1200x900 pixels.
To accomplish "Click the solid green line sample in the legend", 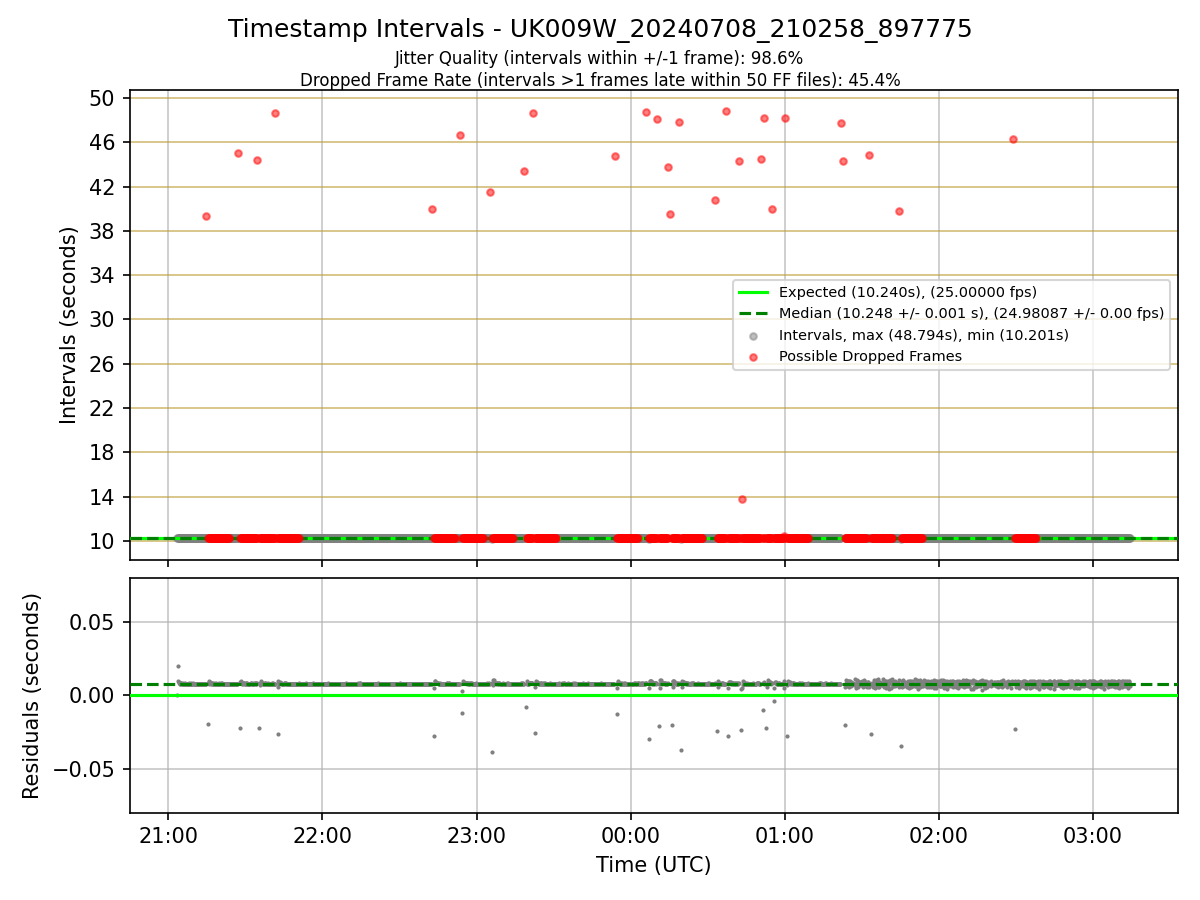I will [753, 292].
